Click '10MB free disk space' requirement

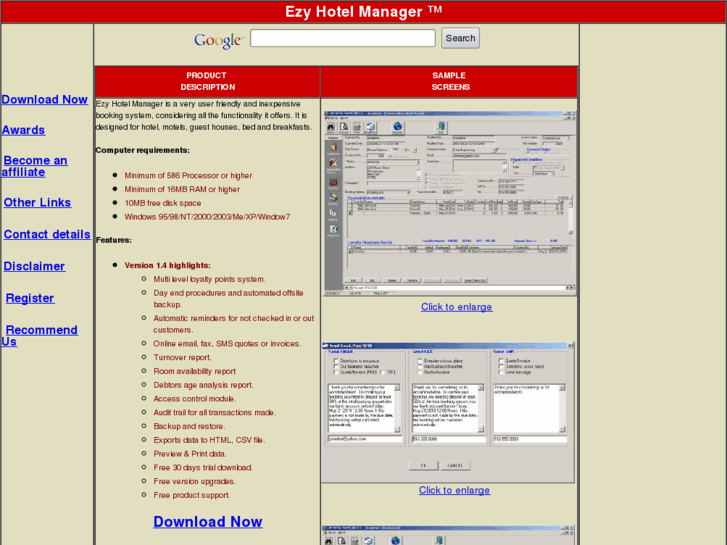(x=163, y=203)
